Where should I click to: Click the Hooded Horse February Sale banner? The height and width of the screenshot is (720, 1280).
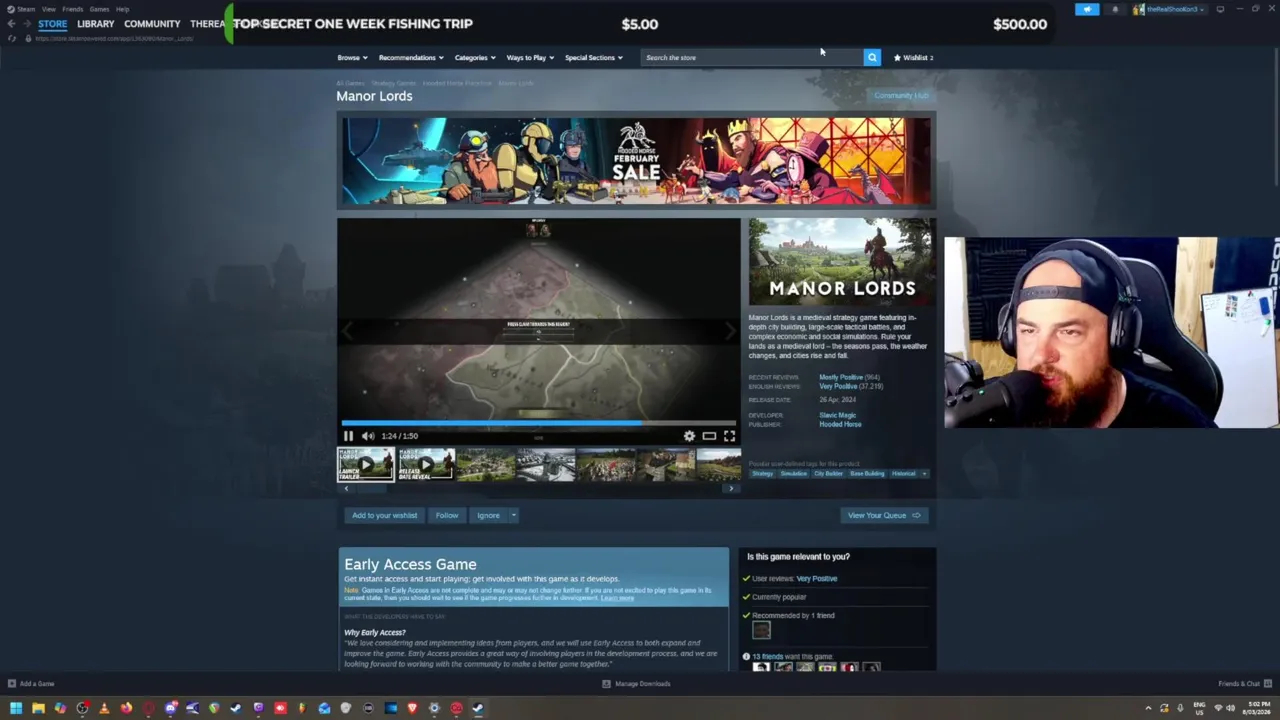click(x=636, y=161)
